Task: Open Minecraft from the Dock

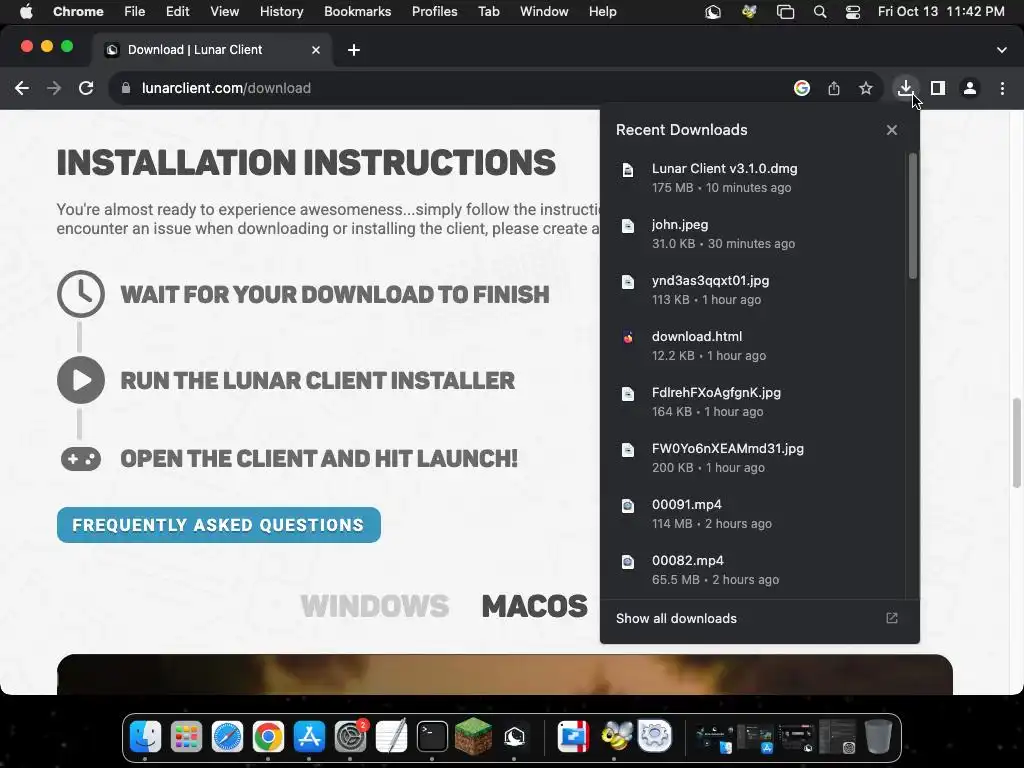Action: click(x=473, y=737)
